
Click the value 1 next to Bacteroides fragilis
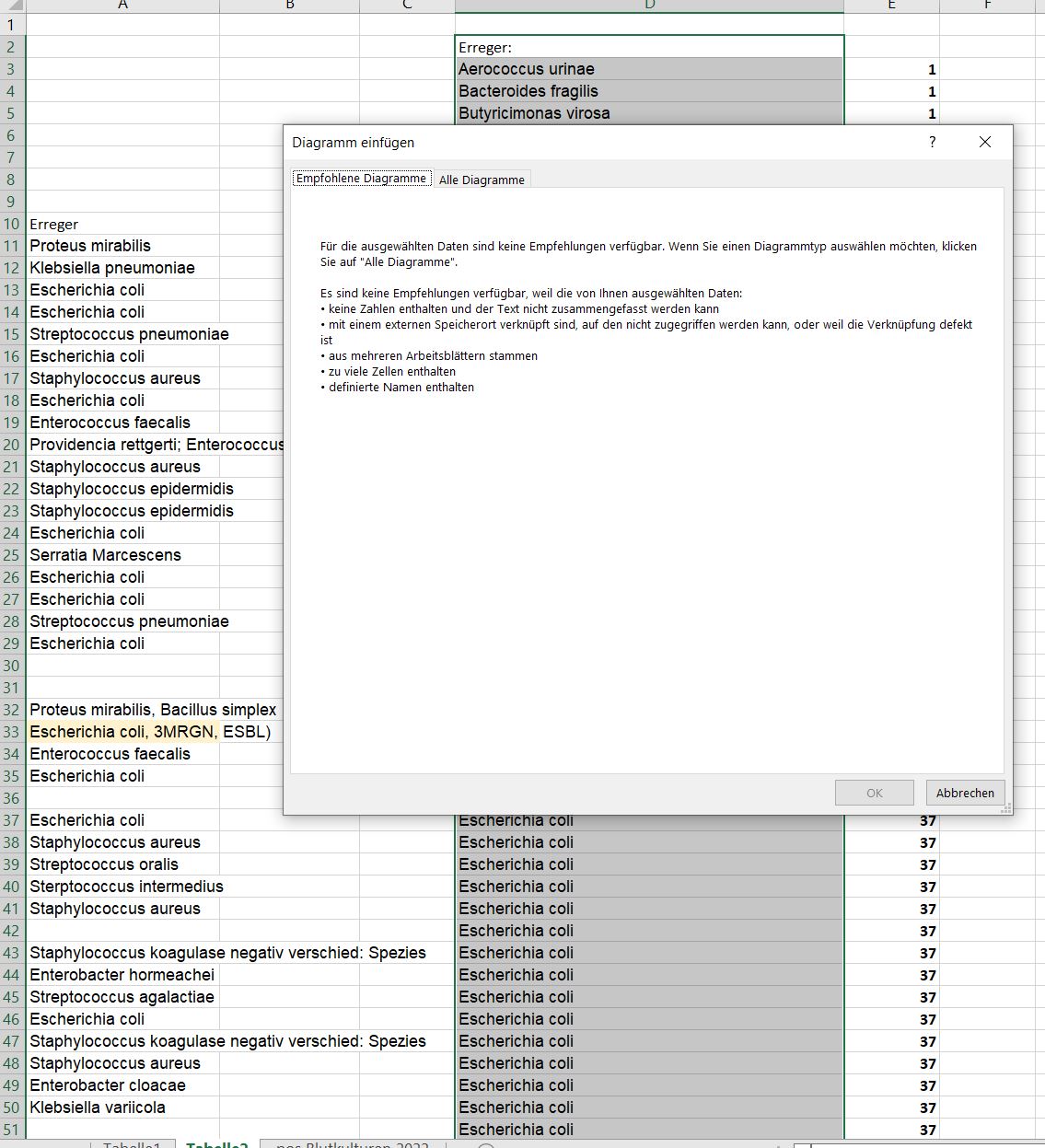891,91
